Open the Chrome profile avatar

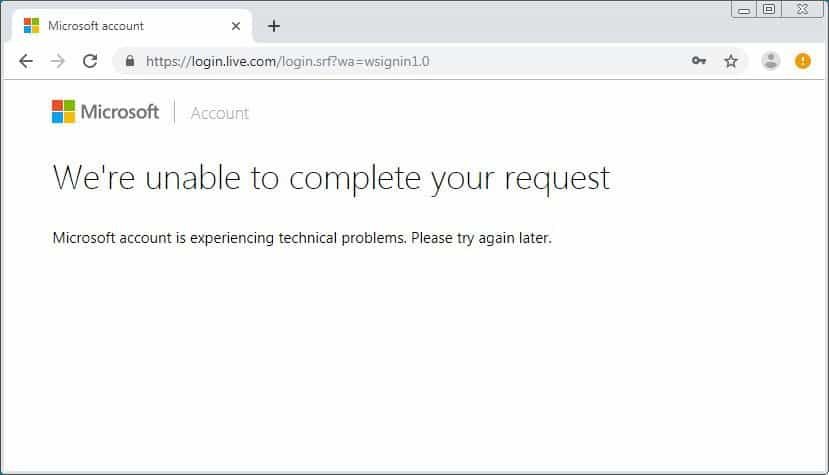(x=770, y=61)
